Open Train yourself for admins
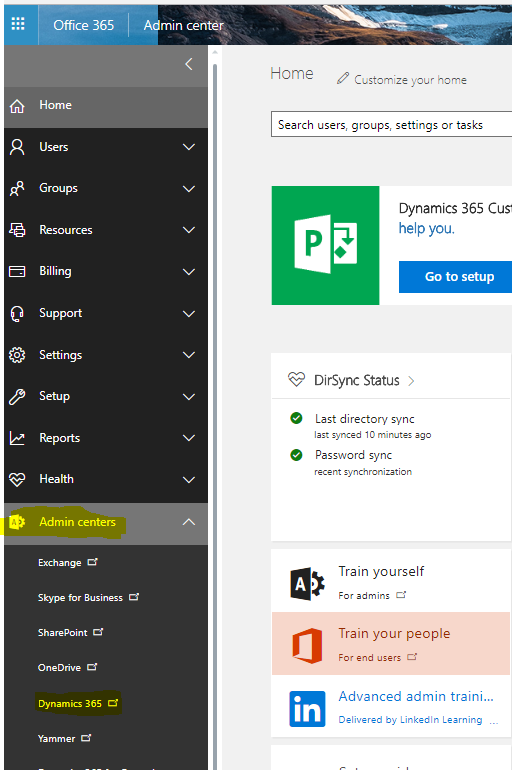This screenshot has height=770, width=512. [x=391, y=581]
